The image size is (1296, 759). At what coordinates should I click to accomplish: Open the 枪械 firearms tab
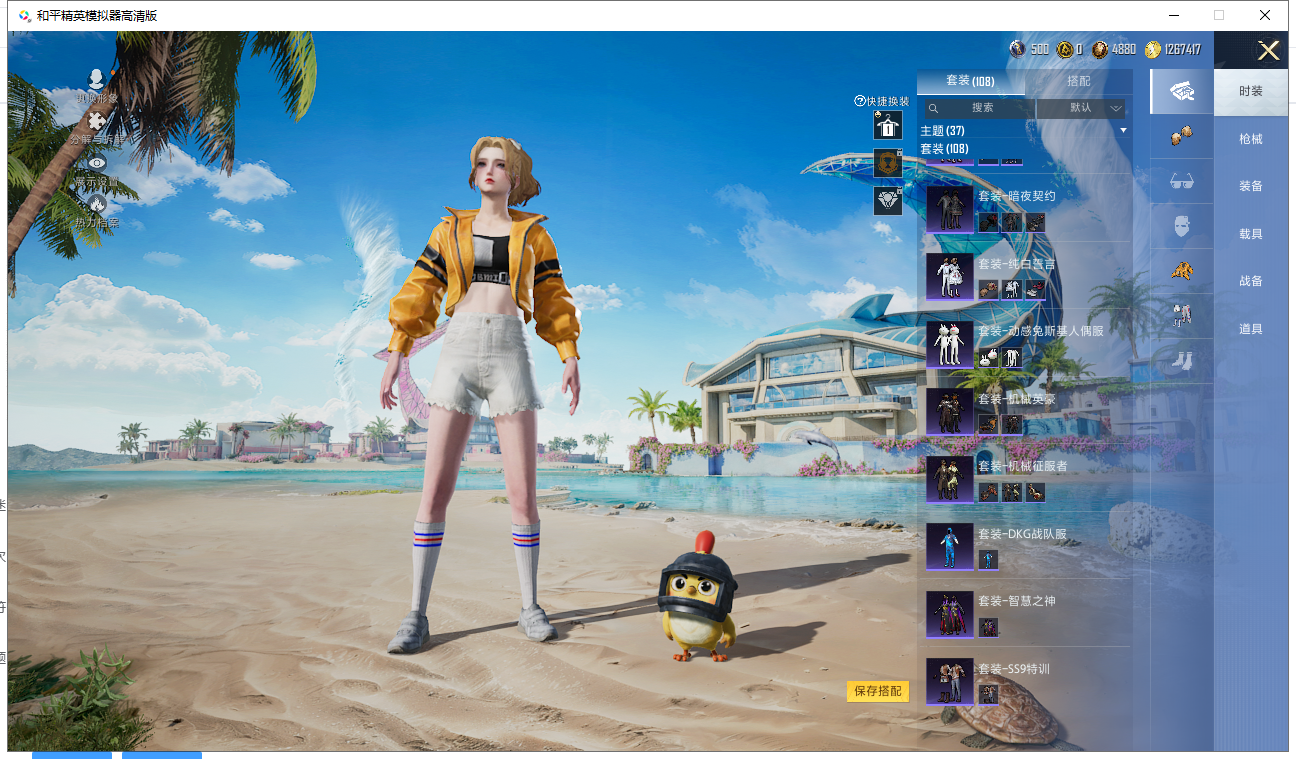pyautogui.click(x=1251, y=139)
